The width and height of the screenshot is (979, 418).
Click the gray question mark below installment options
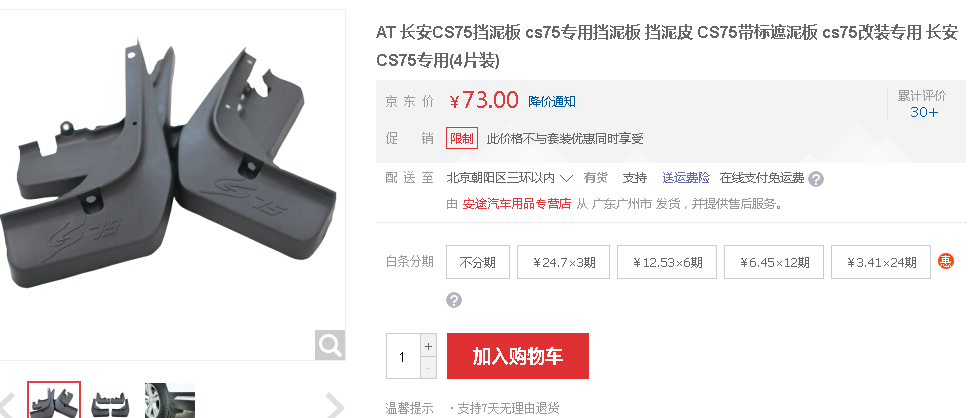click(x=454, y=301)
